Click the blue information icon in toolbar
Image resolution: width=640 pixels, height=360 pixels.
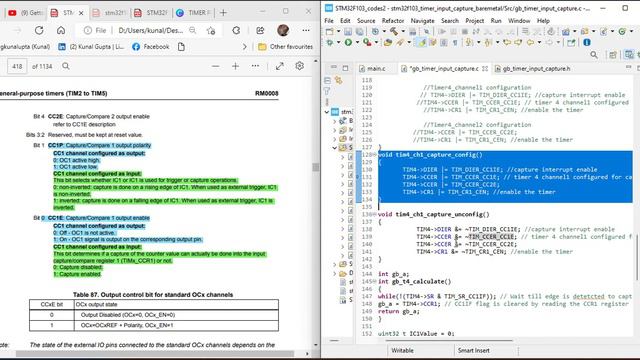point(587,42)
